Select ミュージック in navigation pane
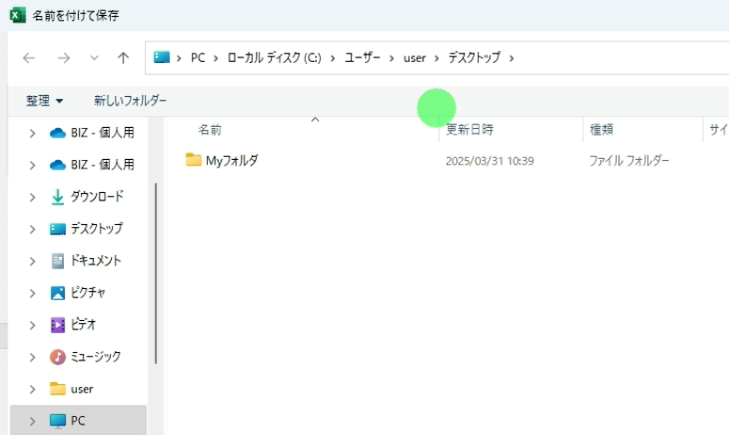The height and width of the screenshot is (435, 729). click(96, 357)
